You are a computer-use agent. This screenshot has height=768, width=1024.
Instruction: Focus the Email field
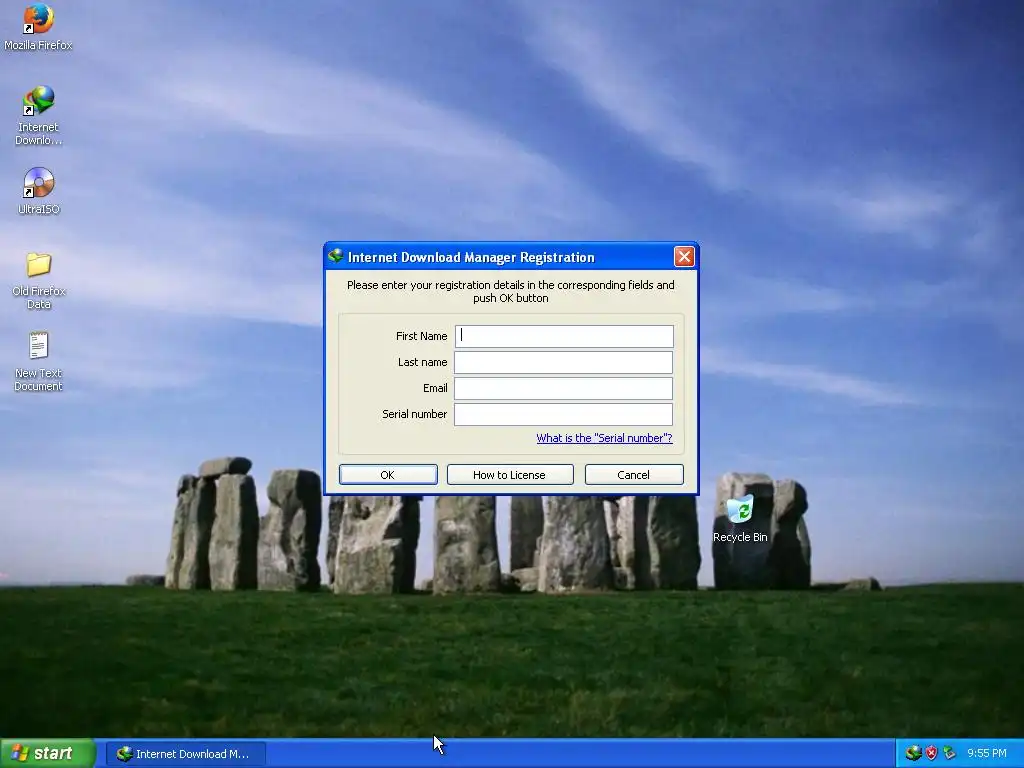point(564,389)
